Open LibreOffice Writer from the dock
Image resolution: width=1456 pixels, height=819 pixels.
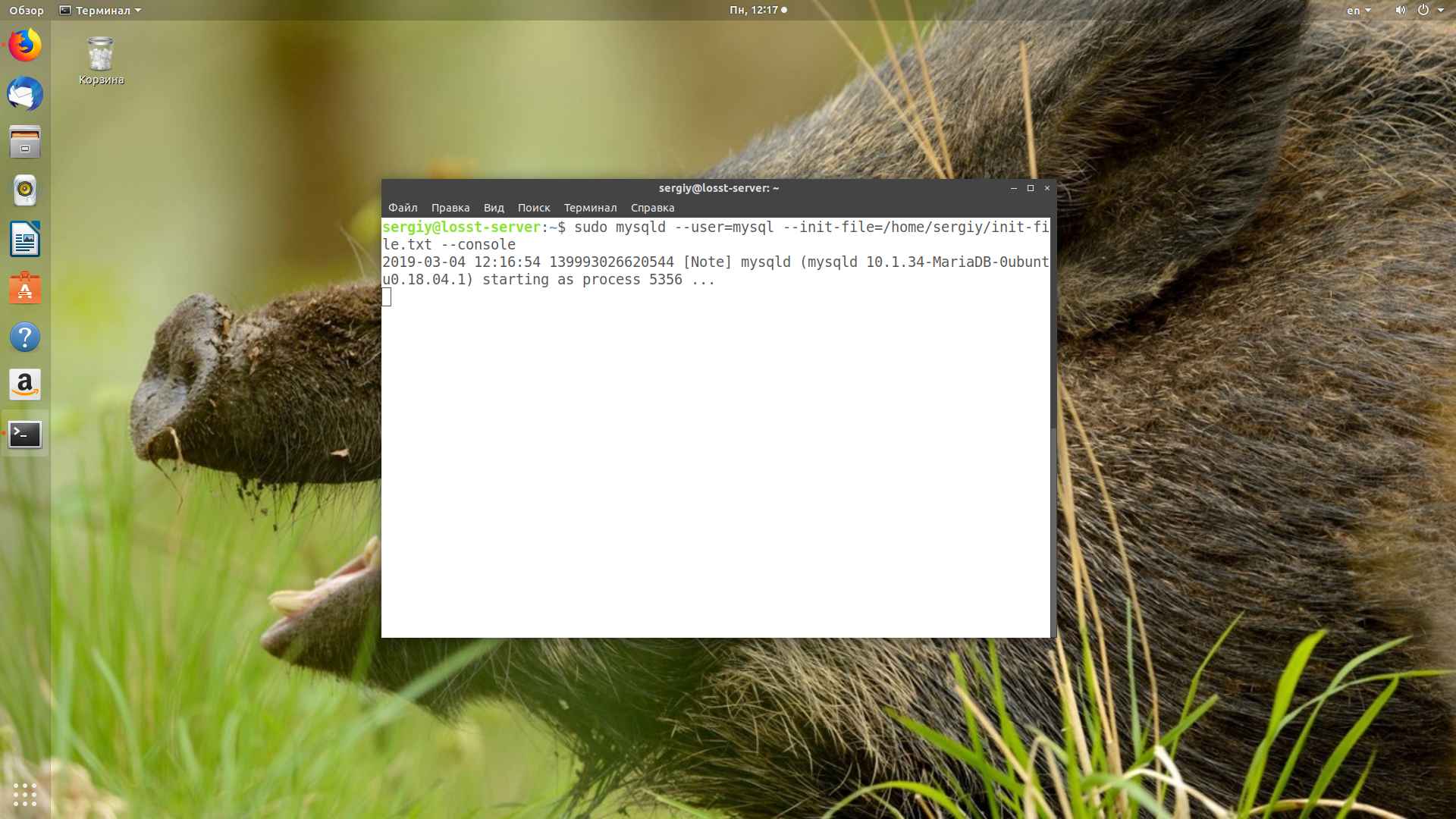tap(25, 240)
